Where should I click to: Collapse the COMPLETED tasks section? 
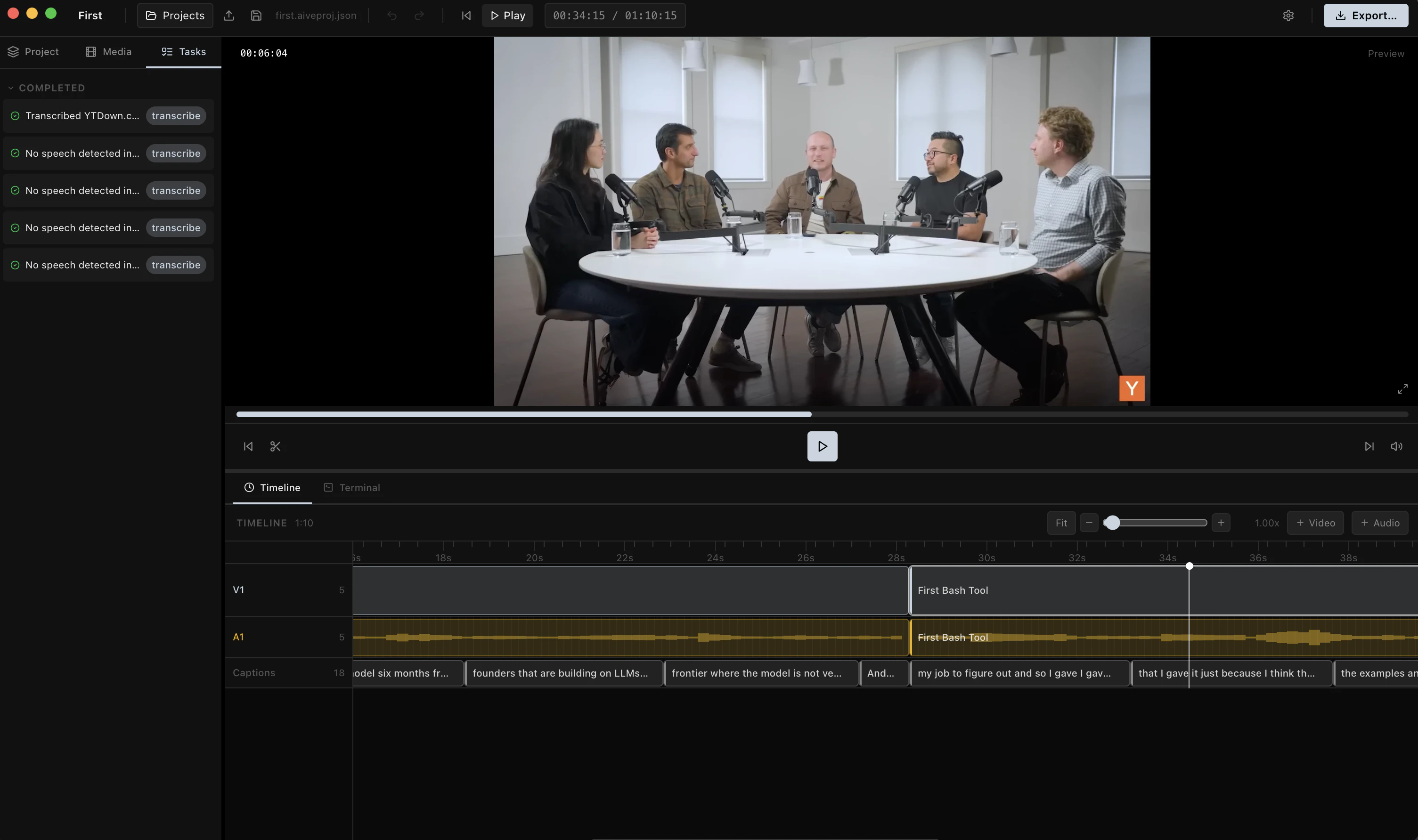[x=11, y=89]
